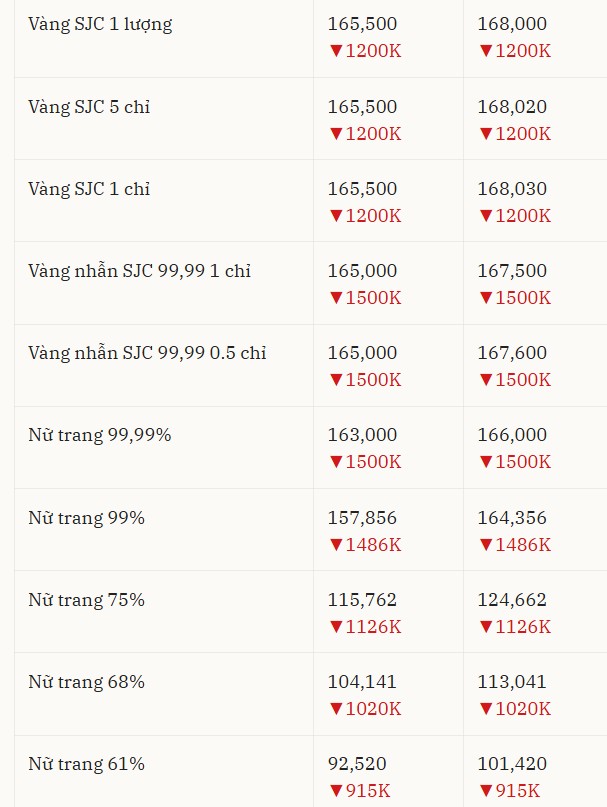
Task: Select the Nữ trang 99,99% row label
Action: coord(100,435)
